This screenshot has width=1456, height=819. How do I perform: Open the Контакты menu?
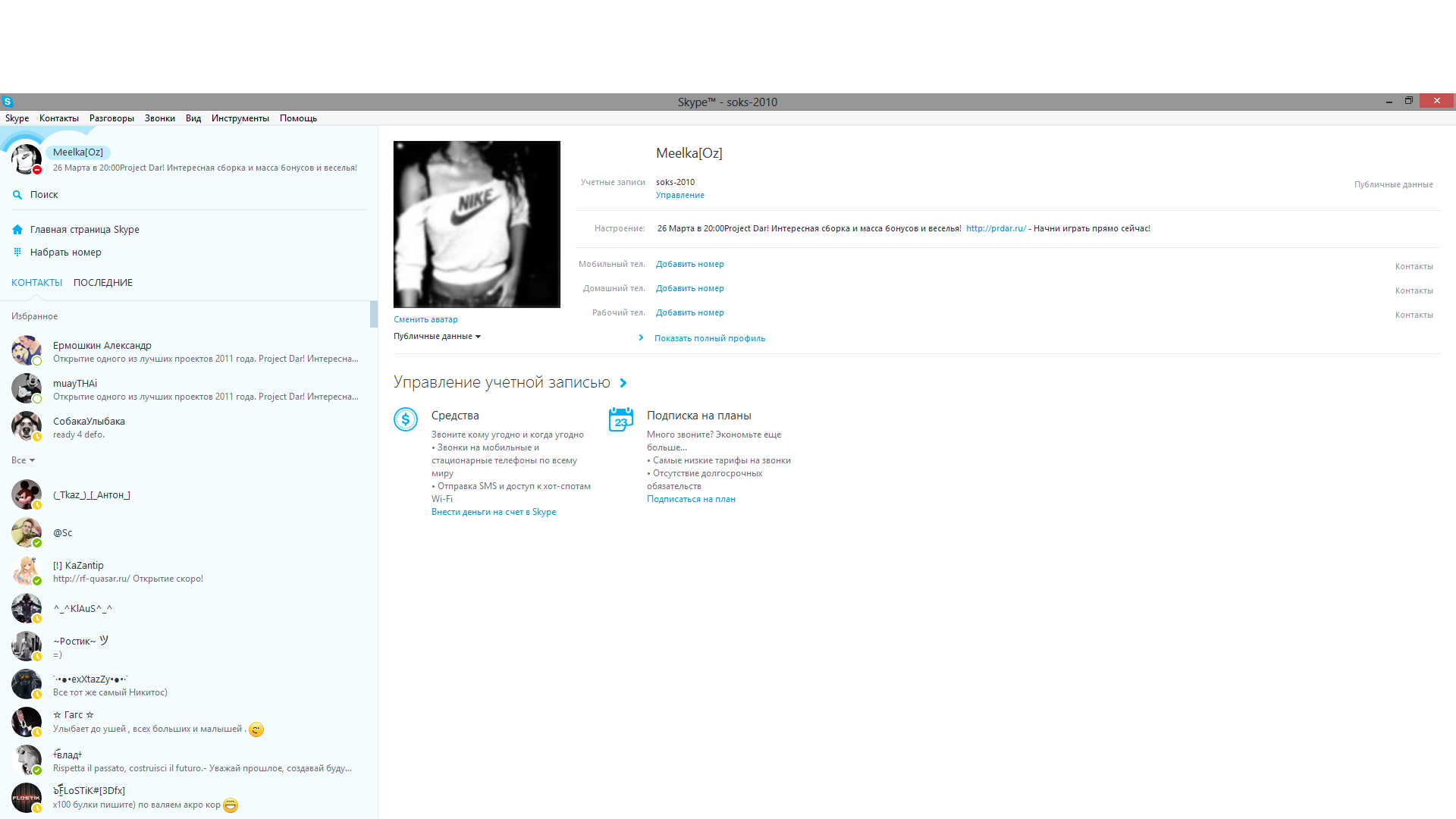pos(59,118)
